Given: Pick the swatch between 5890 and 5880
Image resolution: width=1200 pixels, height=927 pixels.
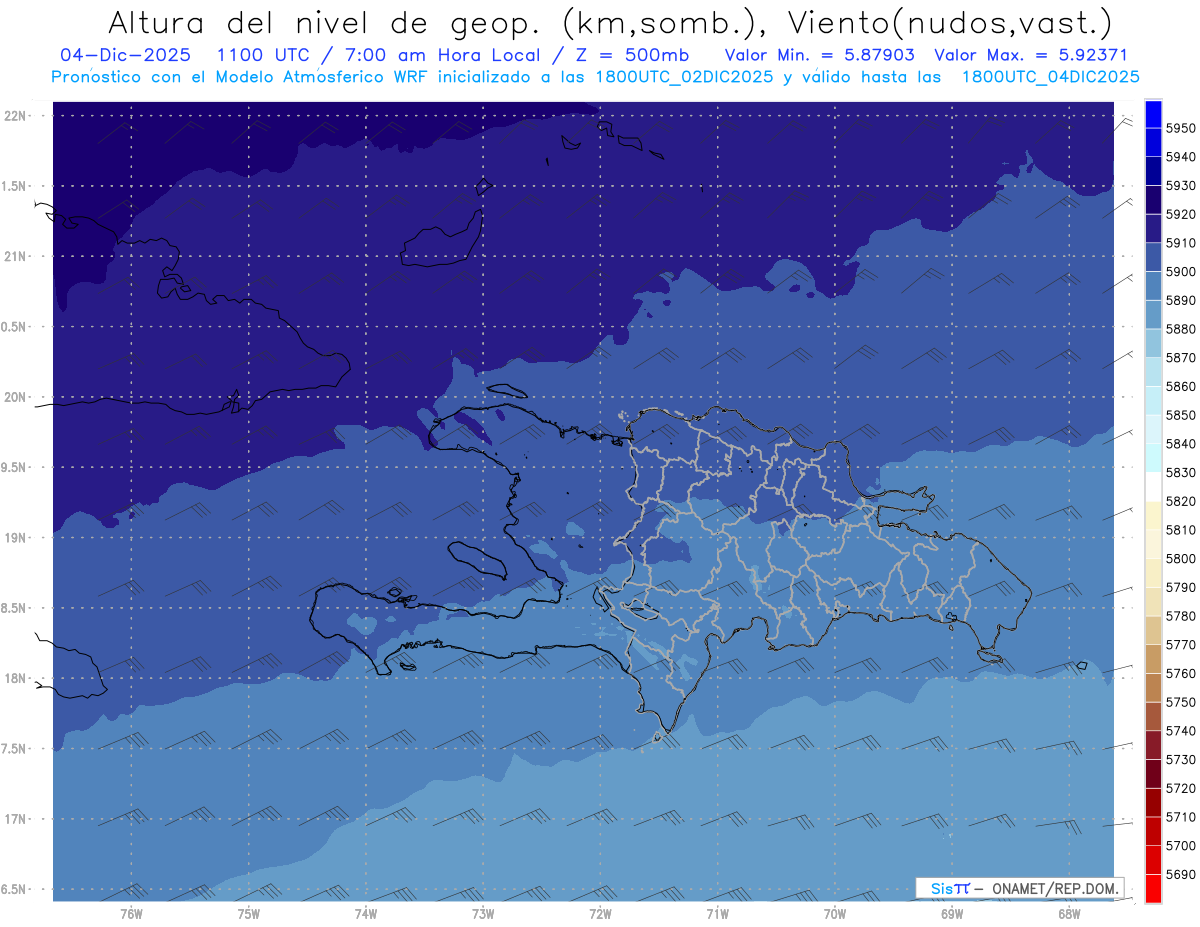Looking at the screenshot, I should (x=1153, y=315).
